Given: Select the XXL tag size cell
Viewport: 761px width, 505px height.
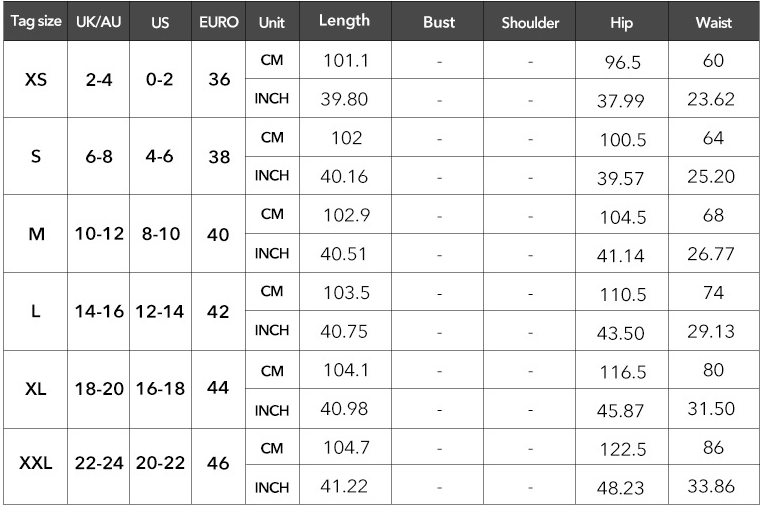Looking at the screenshot, I should 35,463.
